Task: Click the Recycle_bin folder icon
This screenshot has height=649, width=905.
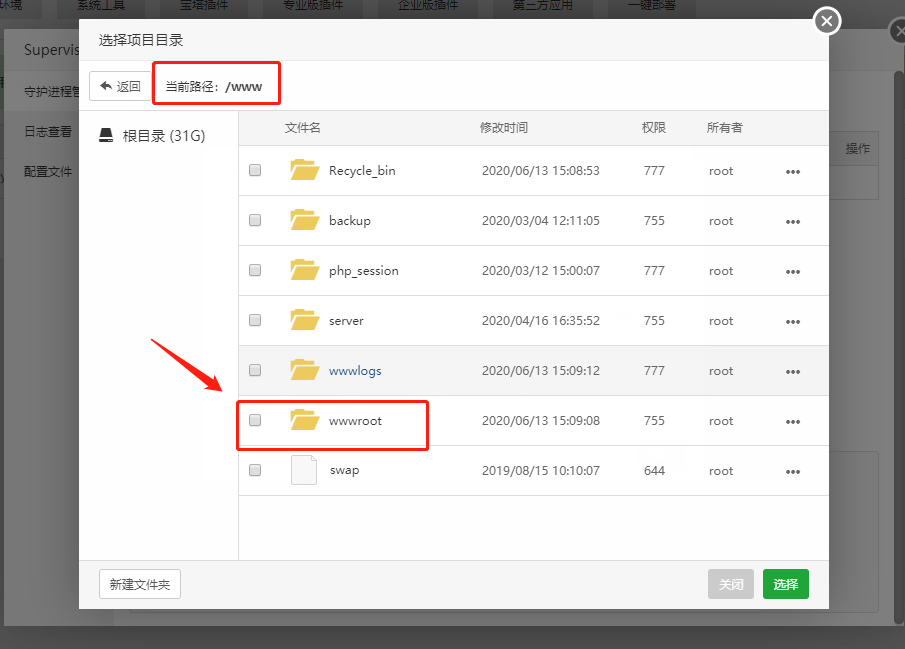Action: click(305, 170)
